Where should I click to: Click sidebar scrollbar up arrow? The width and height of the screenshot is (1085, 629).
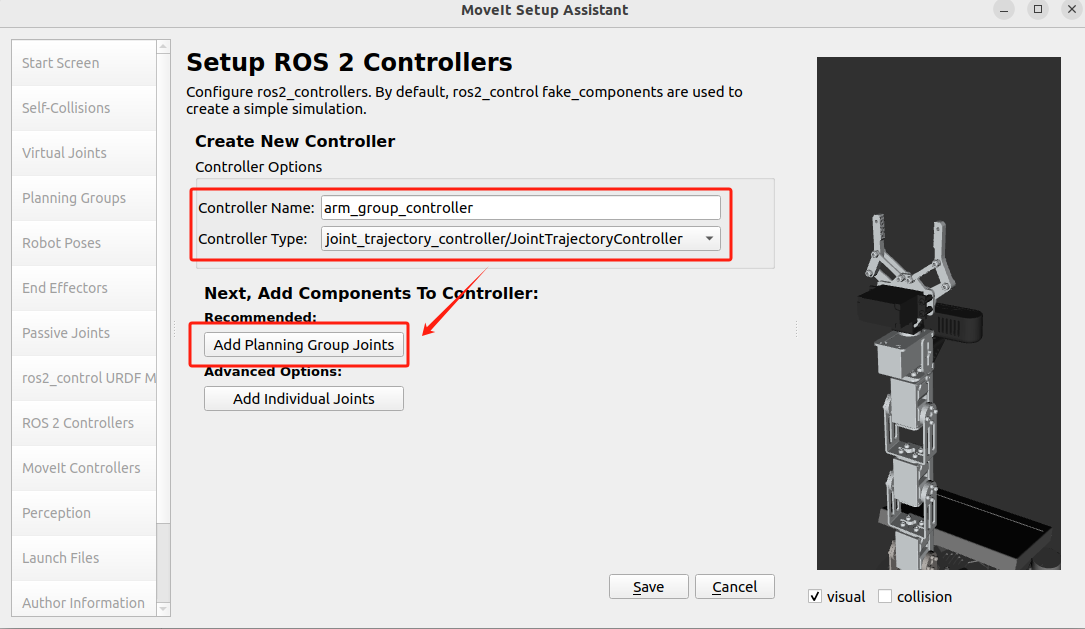[x=163, y=46]
